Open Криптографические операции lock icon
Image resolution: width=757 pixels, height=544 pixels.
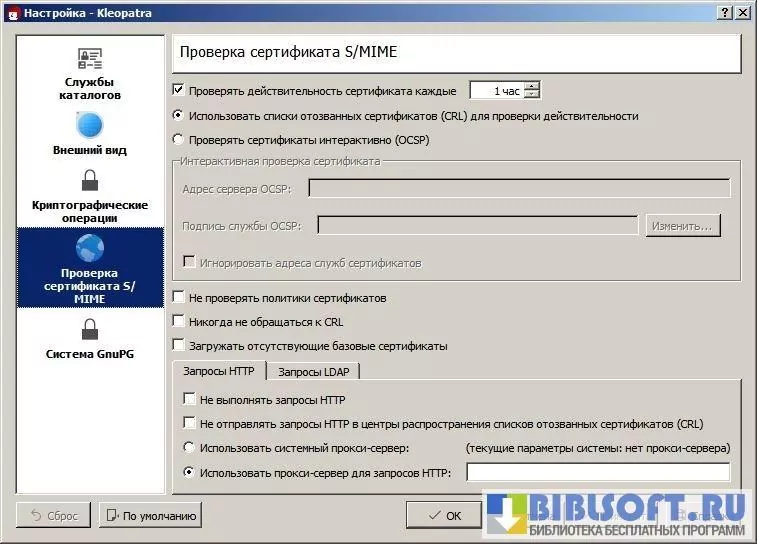point(90,181)
